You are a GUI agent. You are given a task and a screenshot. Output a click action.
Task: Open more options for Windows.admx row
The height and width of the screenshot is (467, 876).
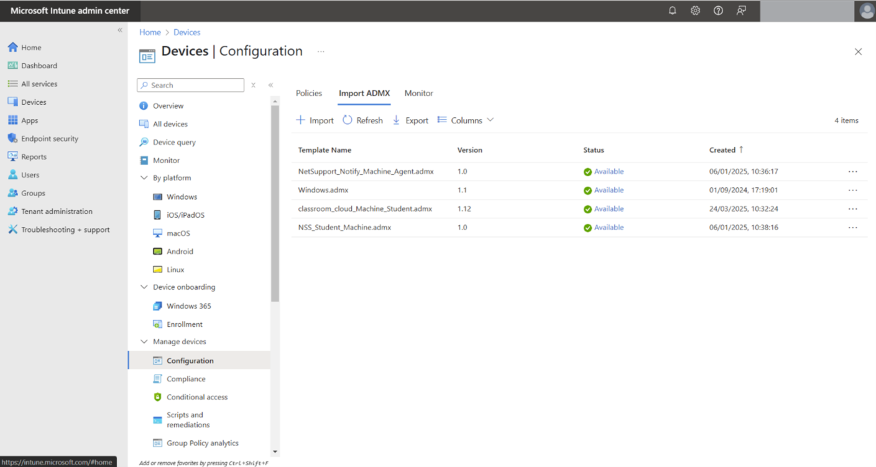point(853,190)
